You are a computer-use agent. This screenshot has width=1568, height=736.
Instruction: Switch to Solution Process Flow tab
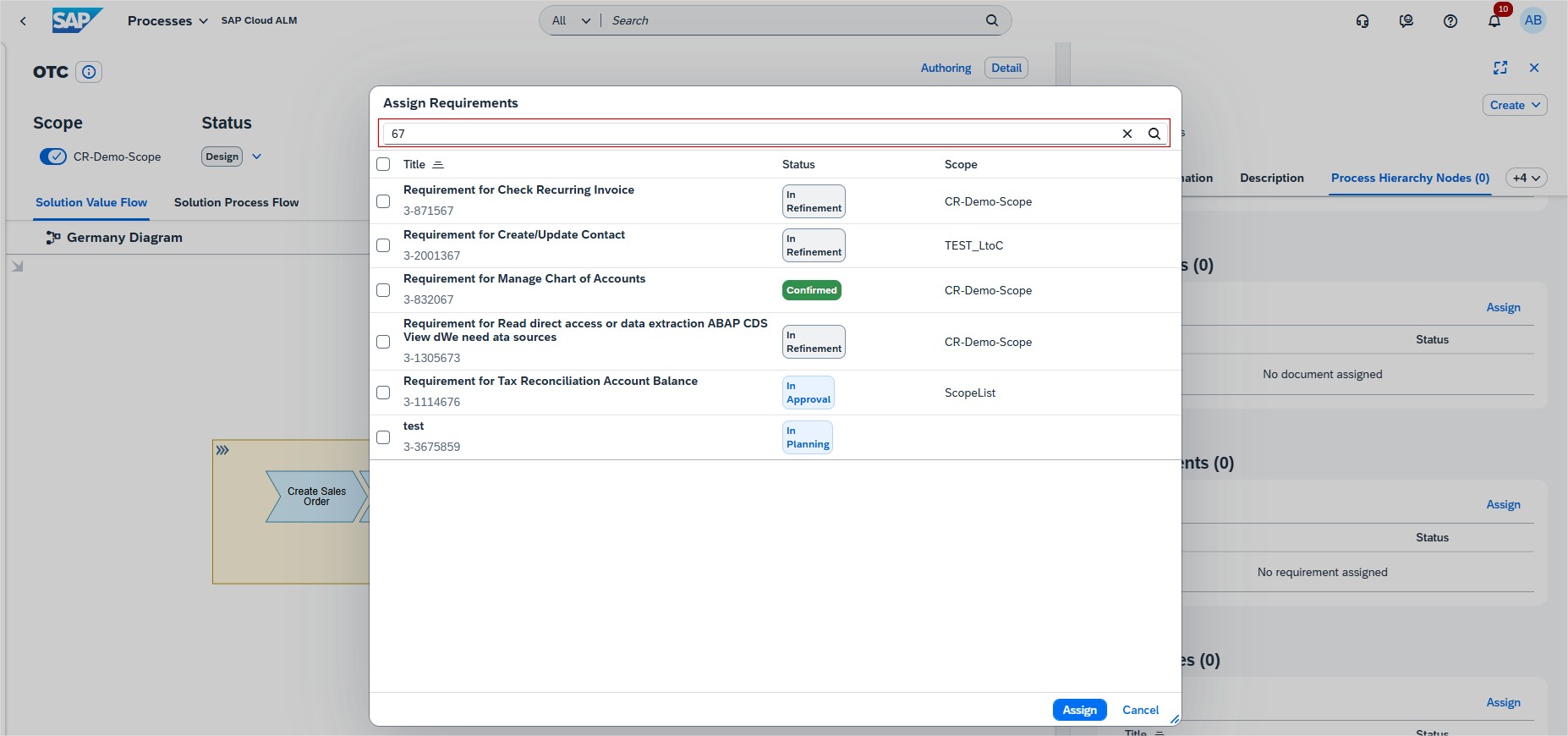(236, 203)
